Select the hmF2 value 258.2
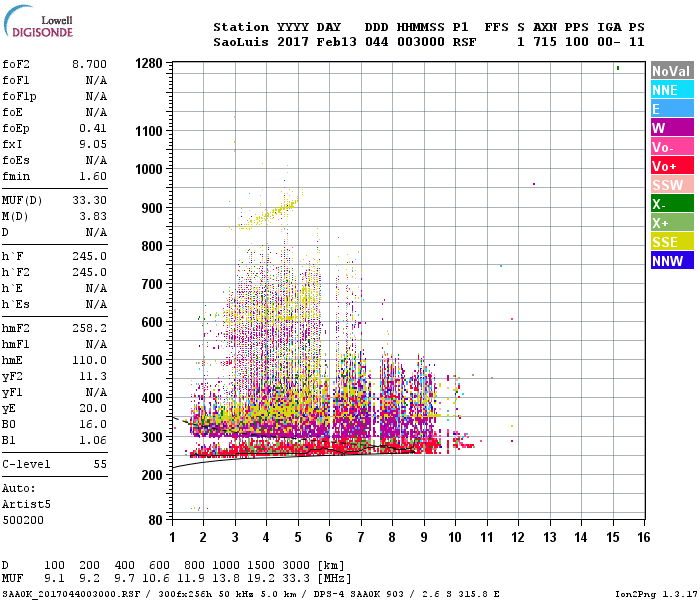700x600 pixels. point(89,328)
